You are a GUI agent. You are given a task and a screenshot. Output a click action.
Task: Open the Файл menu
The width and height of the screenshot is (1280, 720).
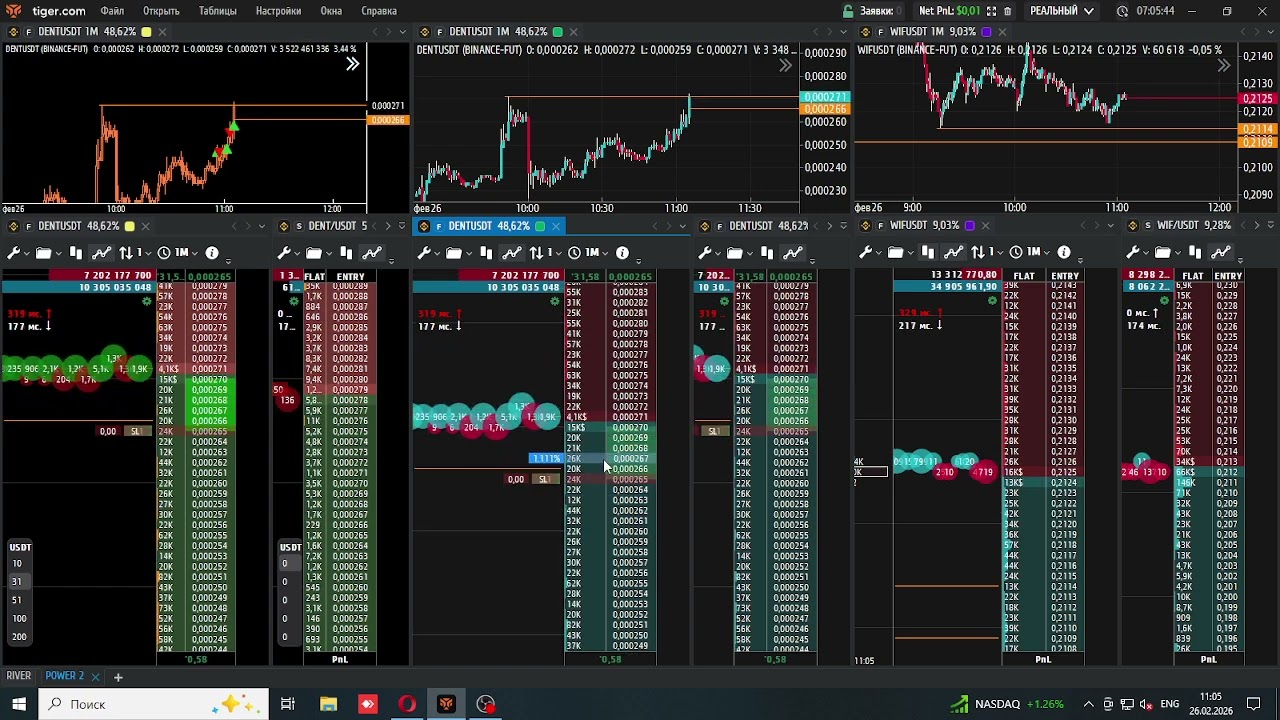(112, 11)
